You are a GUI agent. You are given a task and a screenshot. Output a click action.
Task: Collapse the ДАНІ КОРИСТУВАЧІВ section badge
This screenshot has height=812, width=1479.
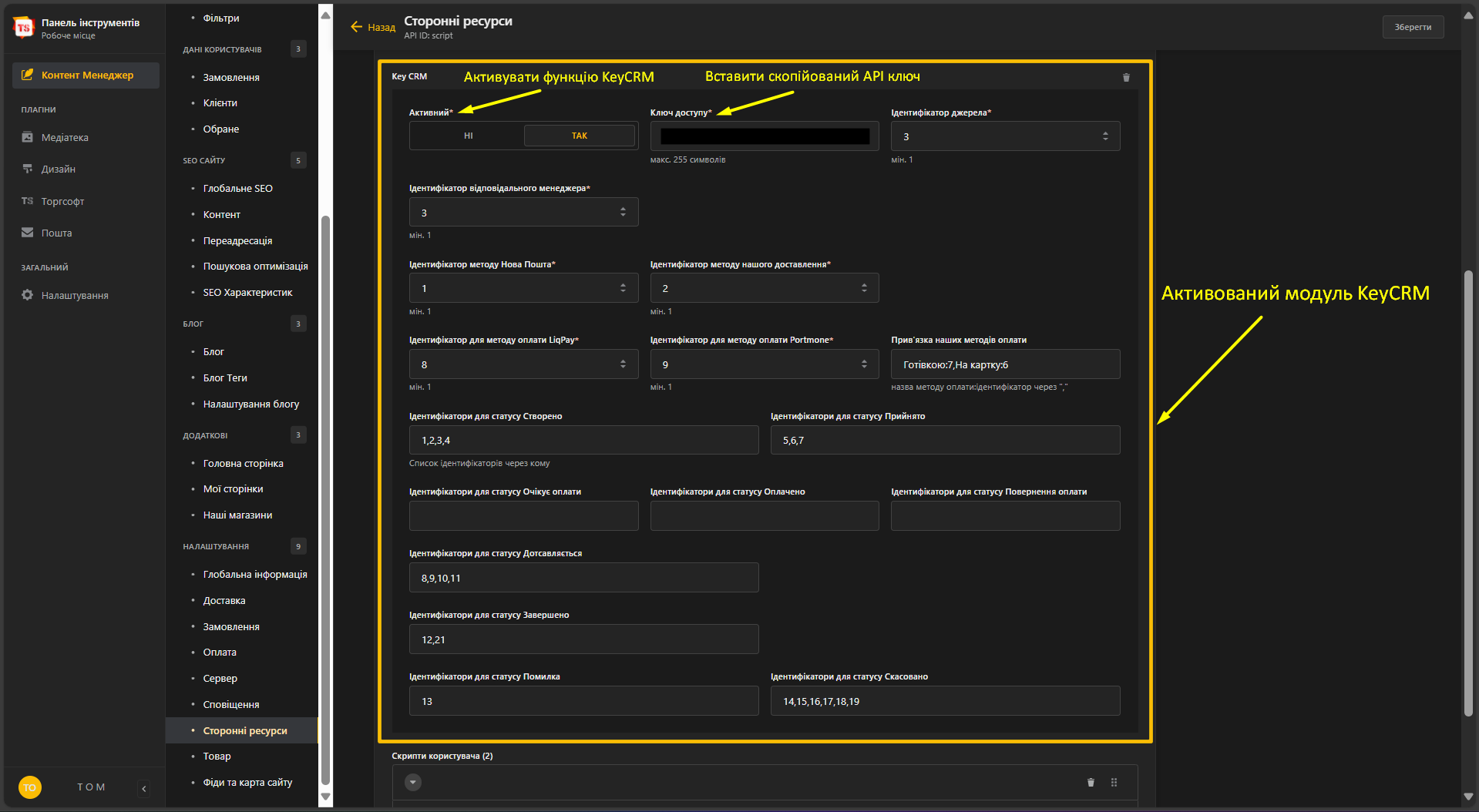click(x=298, y=49)
